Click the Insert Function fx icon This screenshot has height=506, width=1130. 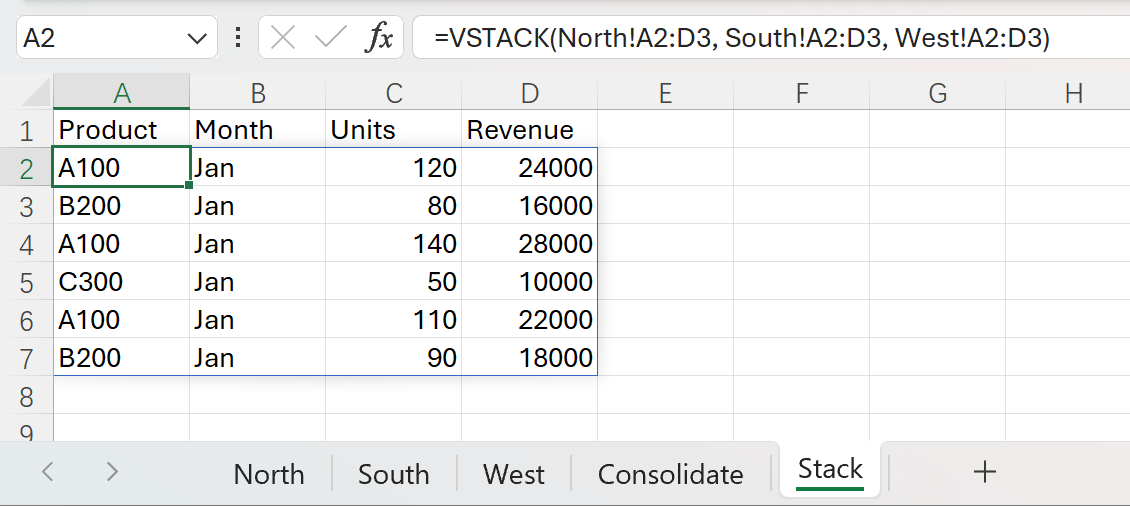(x=379, y=39)
